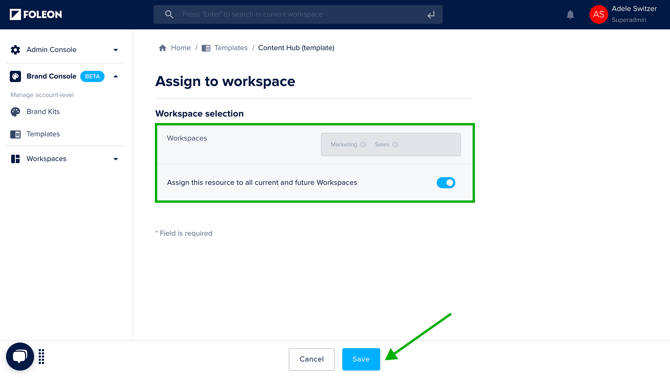Viewport: 670px width, 378px height.
Task: Click the Cancel button
Action: point(311,359)
